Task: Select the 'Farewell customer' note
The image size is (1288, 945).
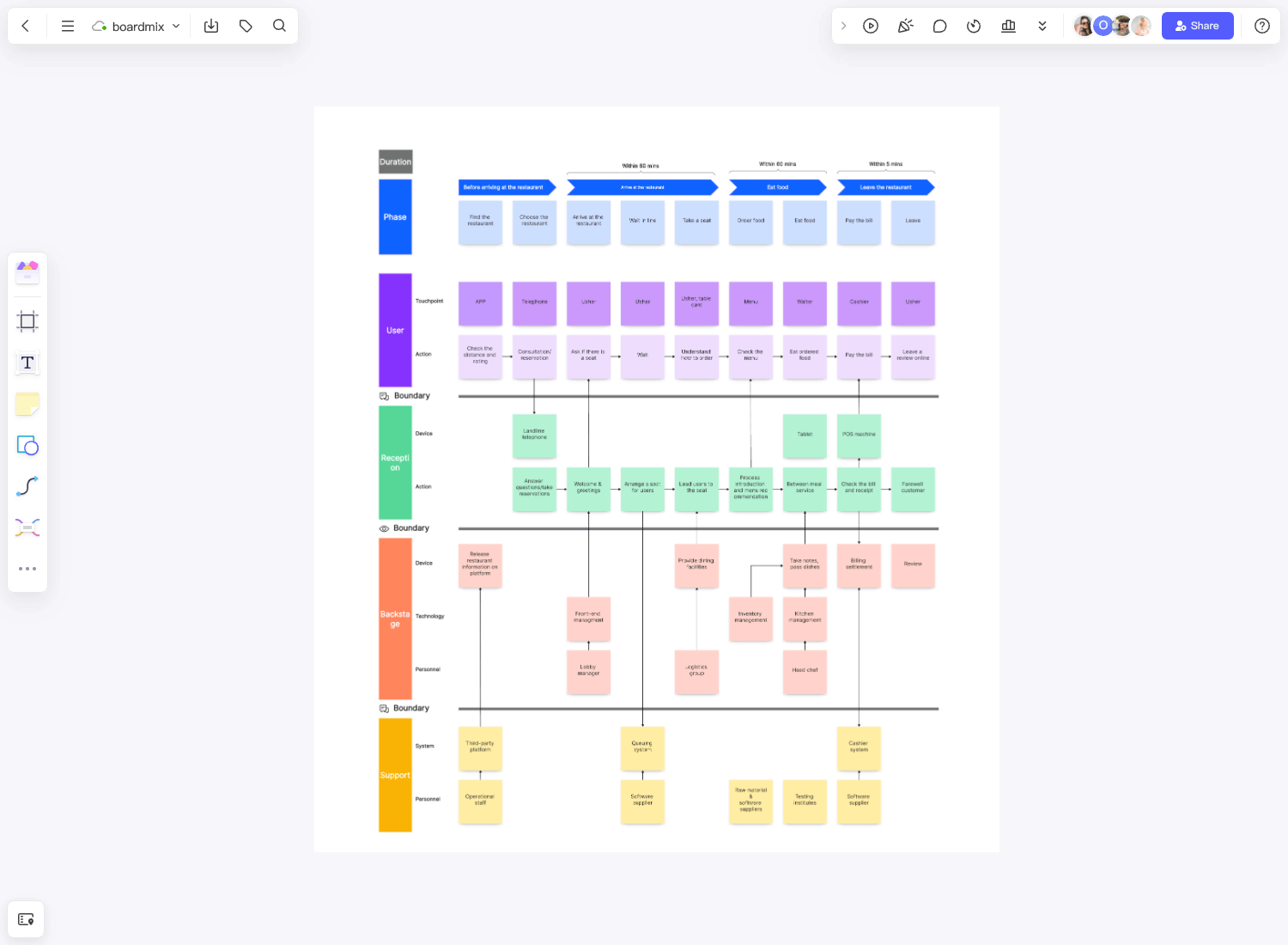Action: (x=913, y=489)
